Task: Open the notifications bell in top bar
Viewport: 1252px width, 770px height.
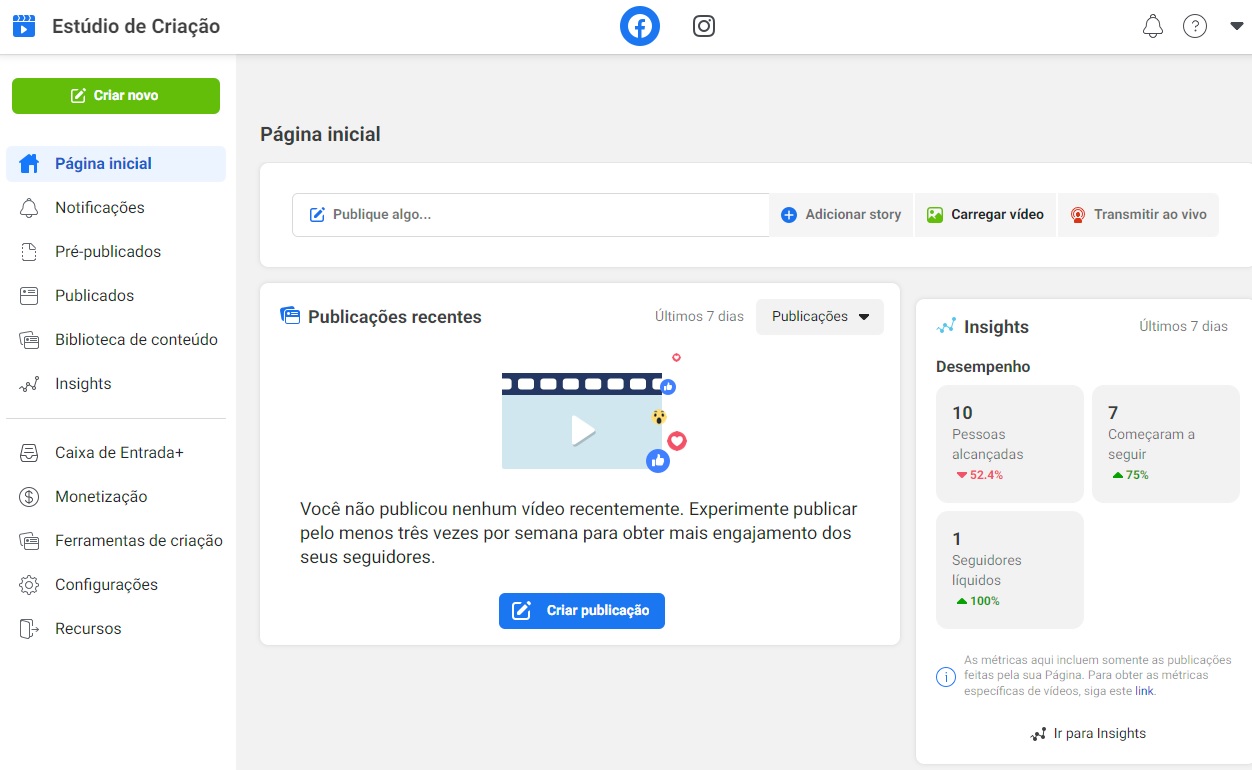Action: [1153, 26]
